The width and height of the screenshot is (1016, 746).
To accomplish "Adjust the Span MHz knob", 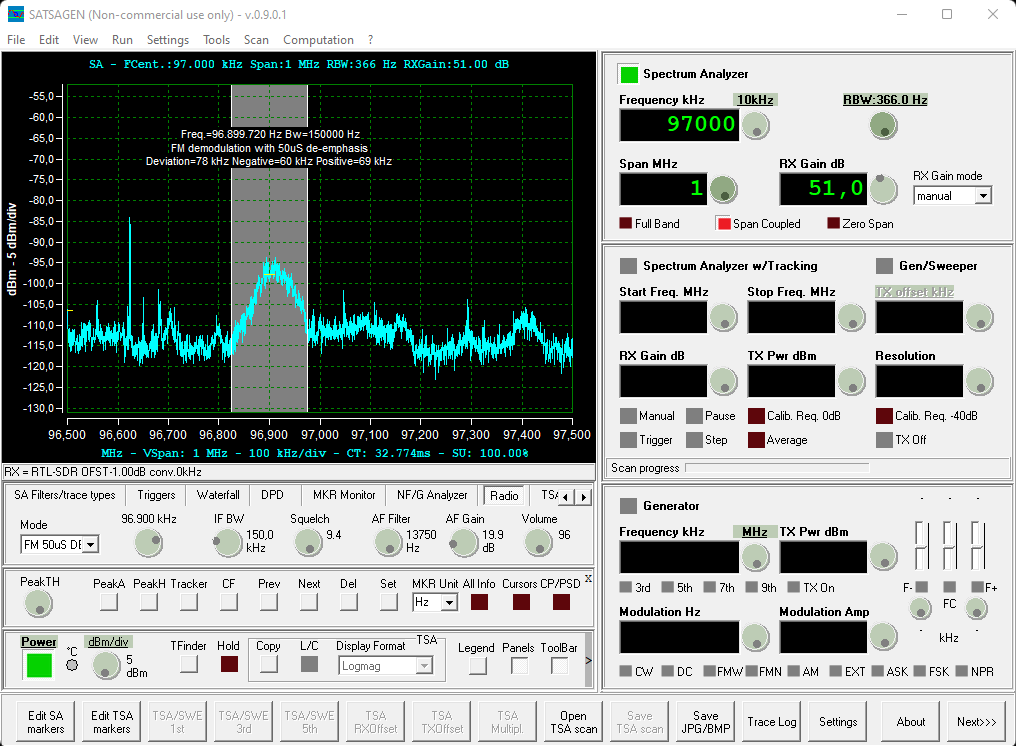I will [x=723, y=189].
